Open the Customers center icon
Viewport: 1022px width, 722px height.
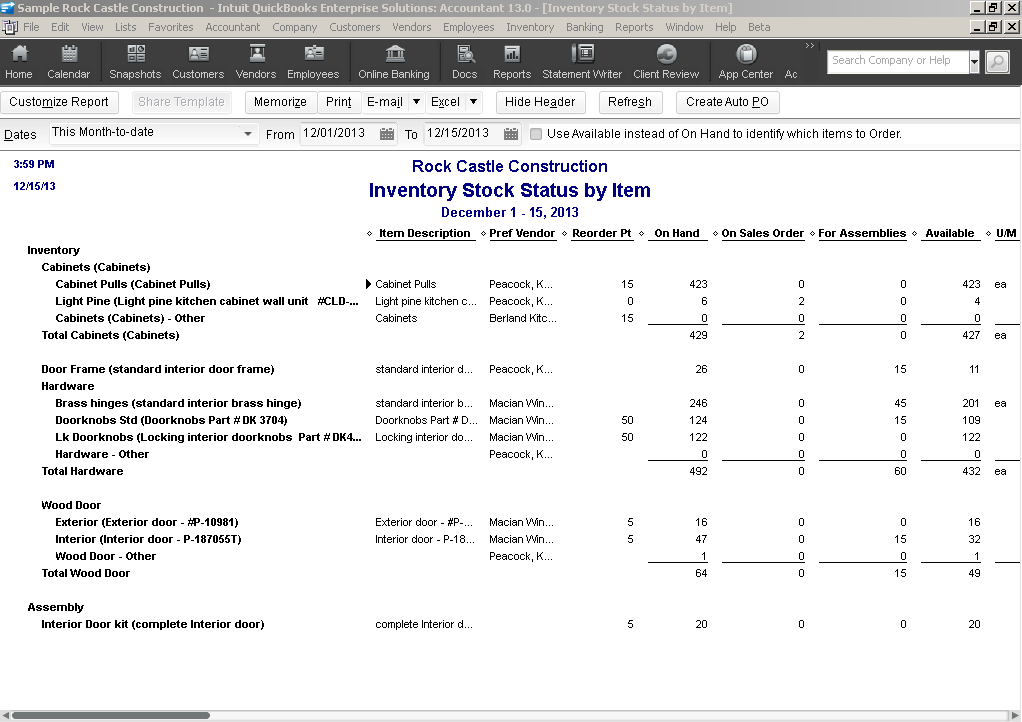[198, 63]
